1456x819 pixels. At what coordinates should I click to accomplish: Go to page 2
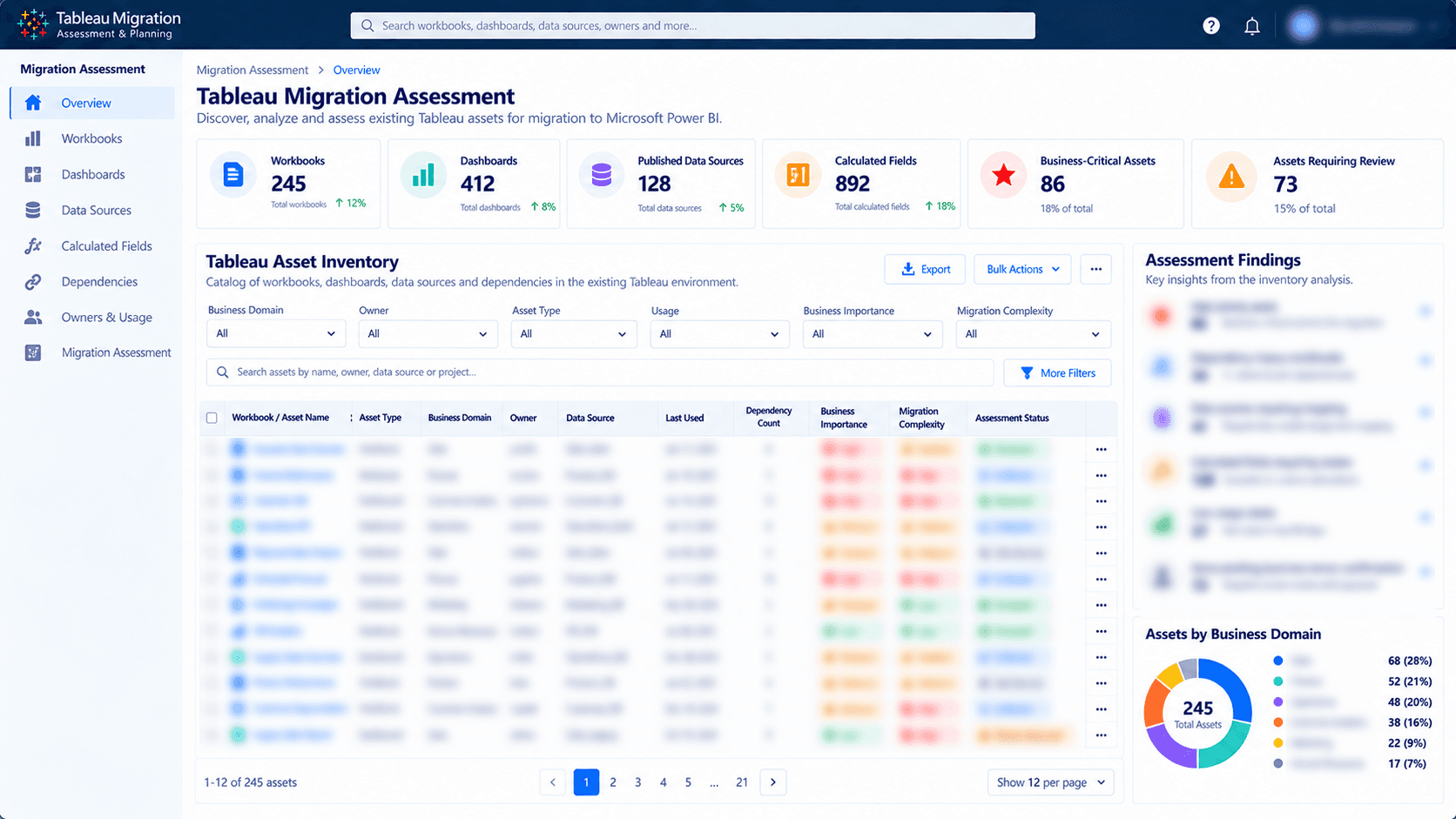tap(613, 782)
